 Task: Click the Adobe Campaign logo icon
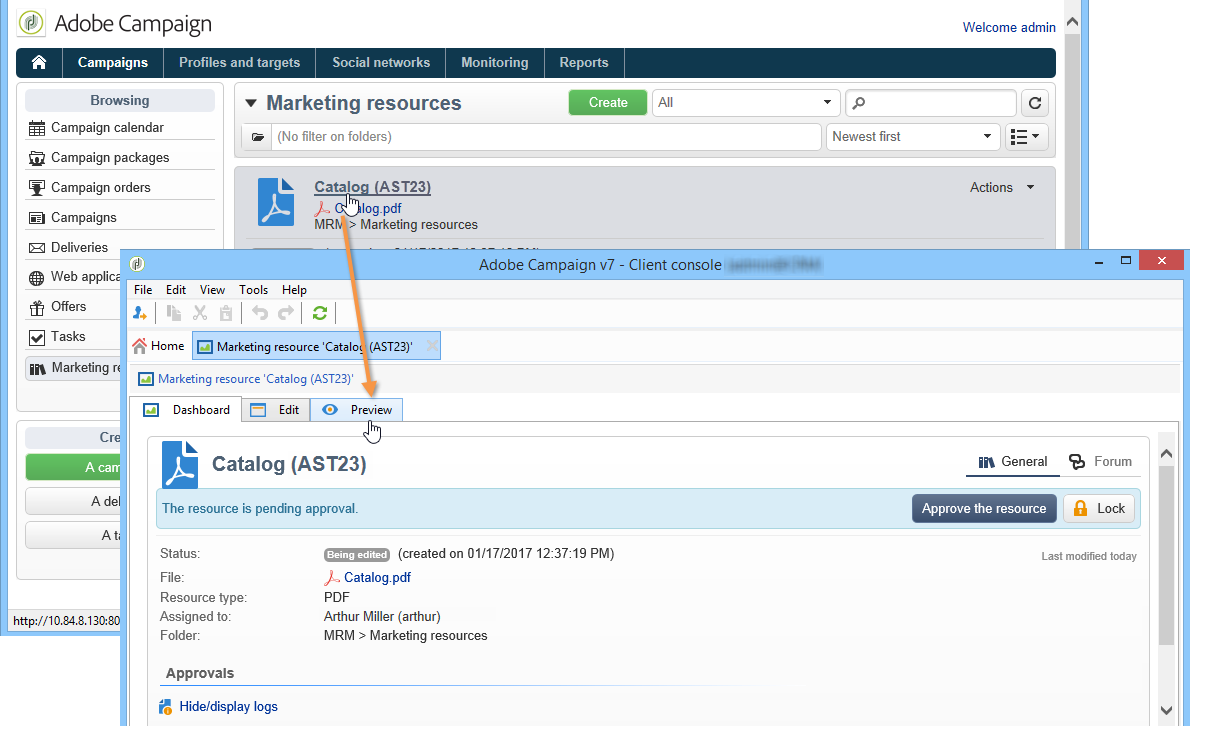coord(31,23)
